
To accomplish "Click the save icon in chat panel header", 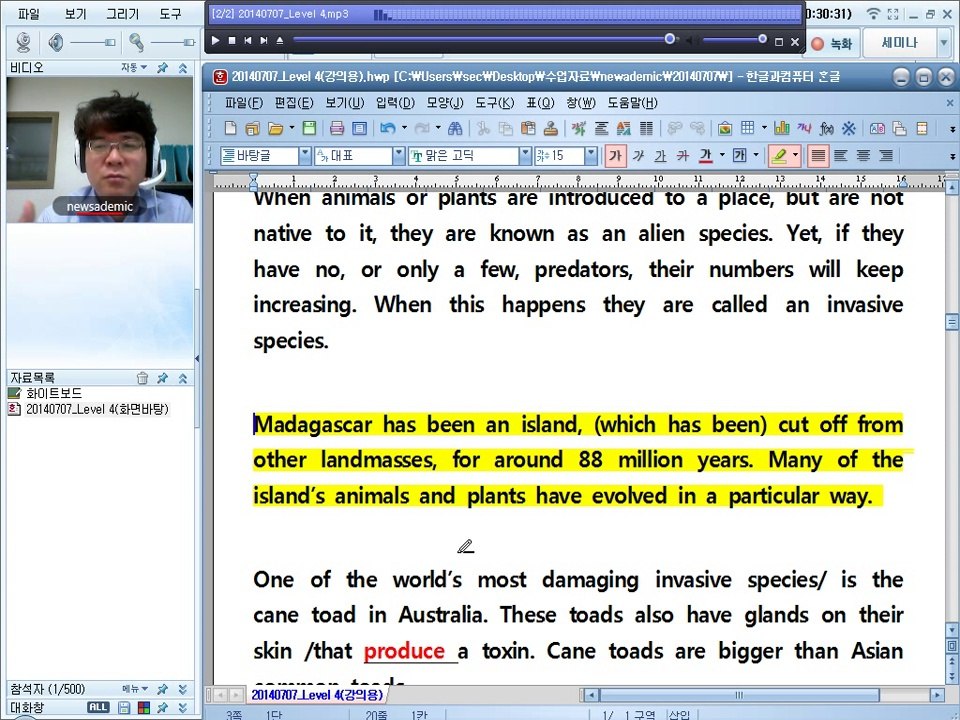I will [124, 708].
